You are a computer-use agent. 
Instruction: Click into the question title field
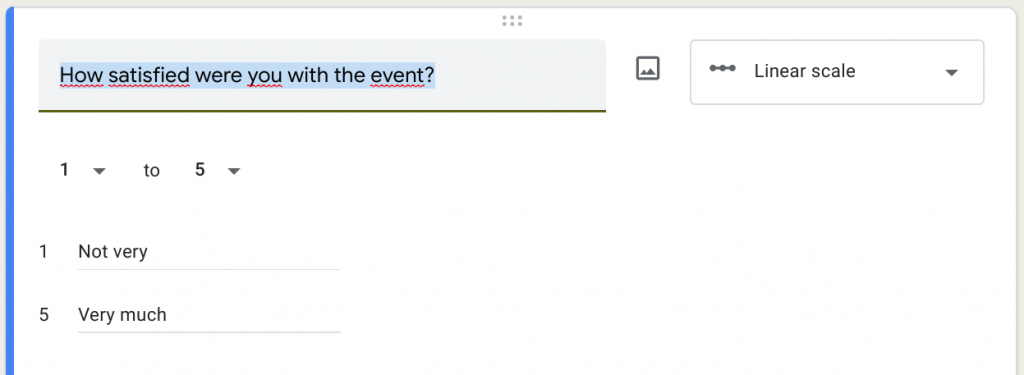pyautogui.click(x=322, y=76)
